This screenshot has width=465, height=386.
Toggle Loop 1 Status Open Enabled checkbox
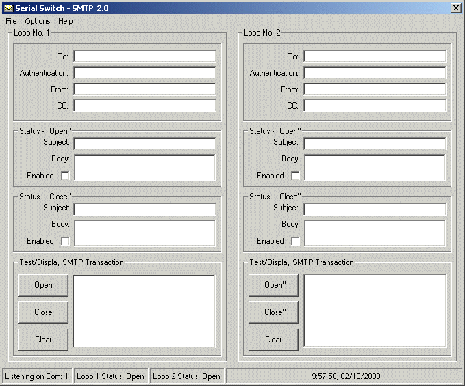click(65, 175)
